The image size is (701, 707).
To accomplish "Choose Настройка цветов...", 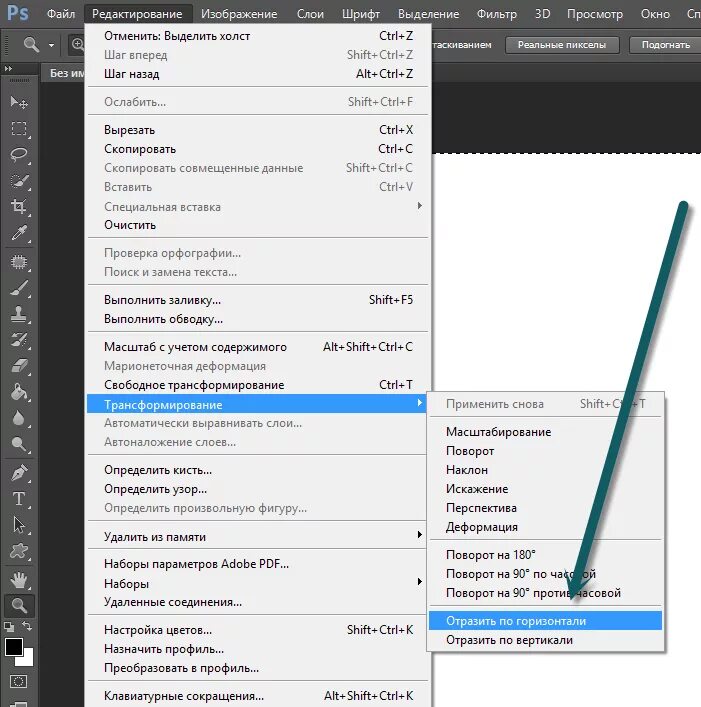I will tap(257, 629).
